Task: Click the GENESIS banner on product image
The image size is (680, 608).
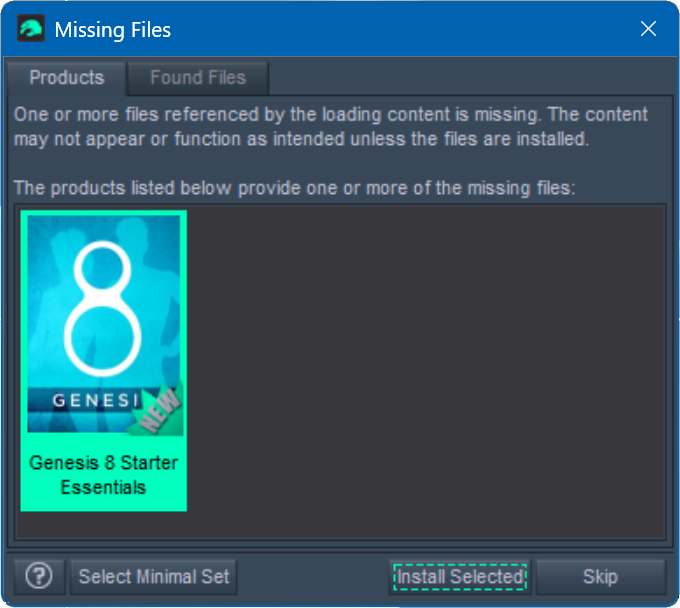Action: coord(96,399)
